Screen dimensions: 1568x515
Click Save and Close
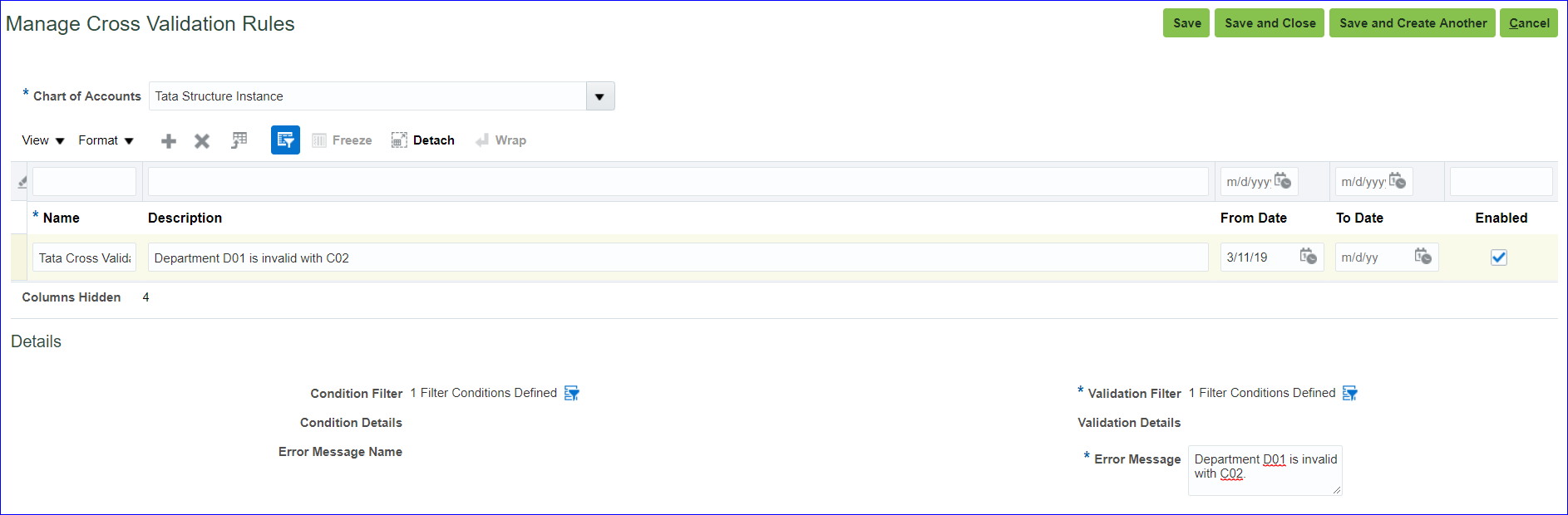1270,23
